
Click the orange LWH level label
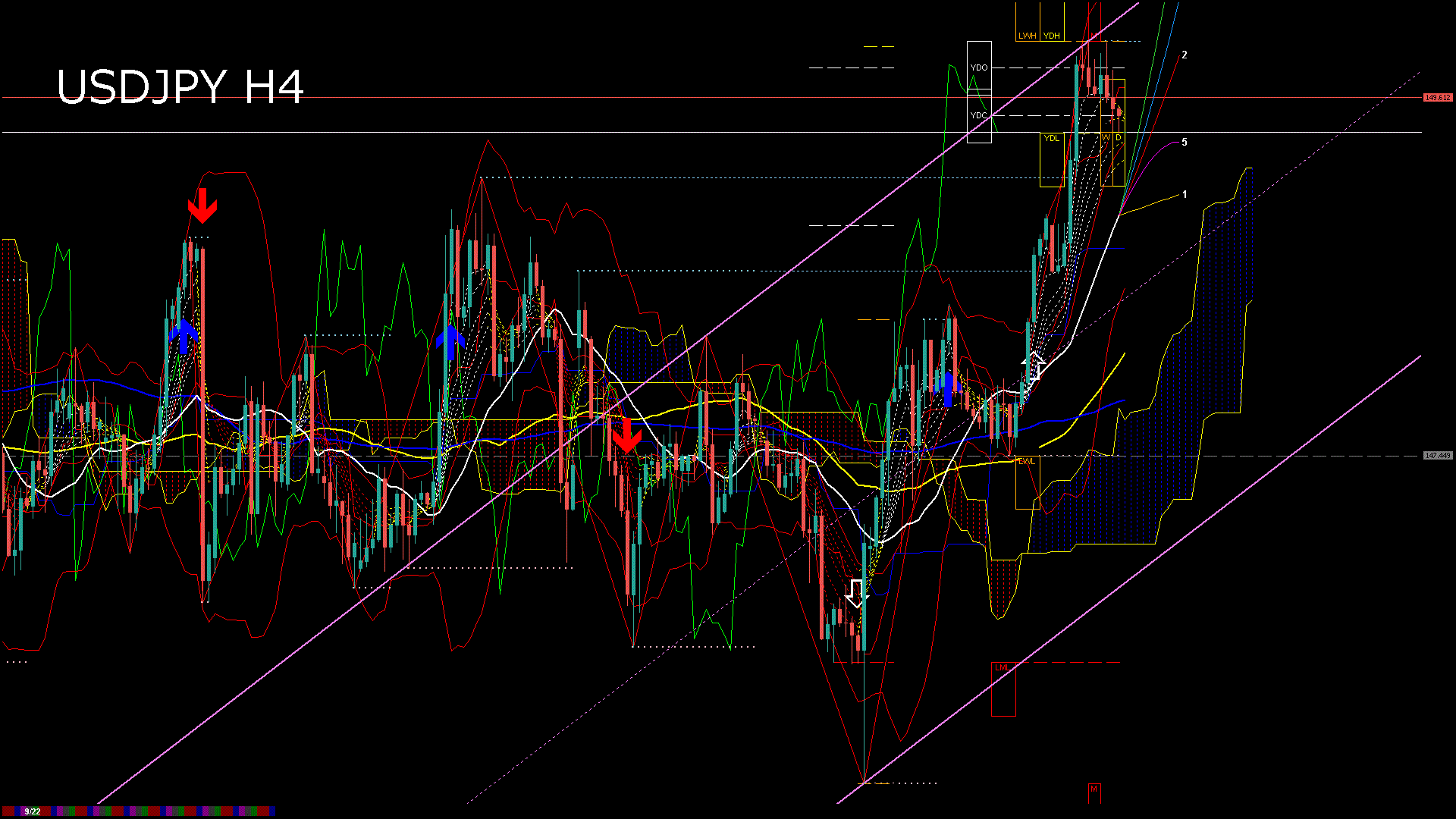pos(1027,36)
